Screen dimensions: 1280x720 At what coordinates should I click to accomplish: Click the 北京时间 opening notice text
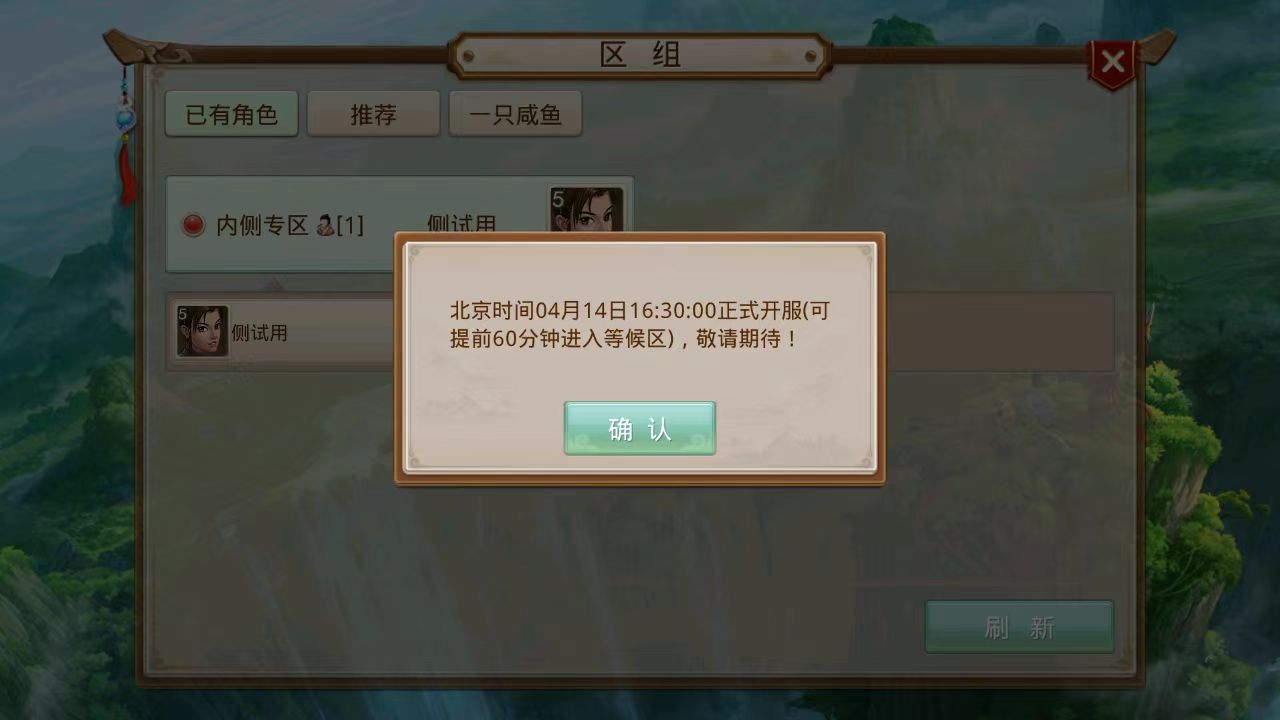[x=640, y=324]
